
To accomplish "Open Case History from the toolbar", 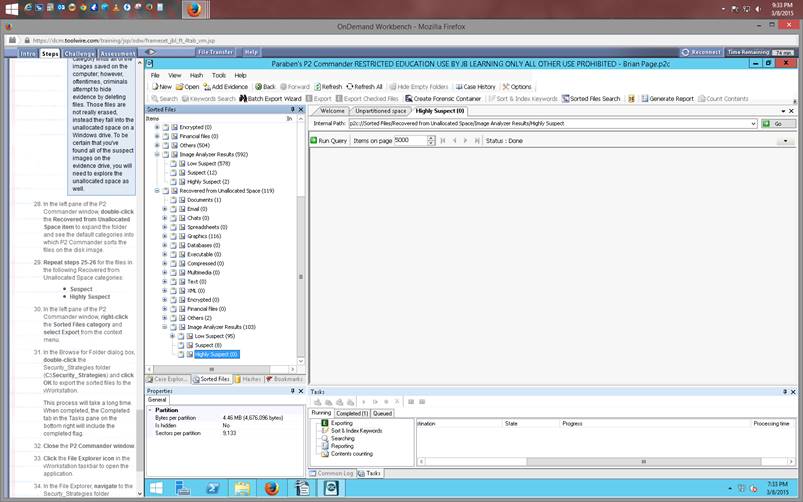I will click(x=475, y=87).
